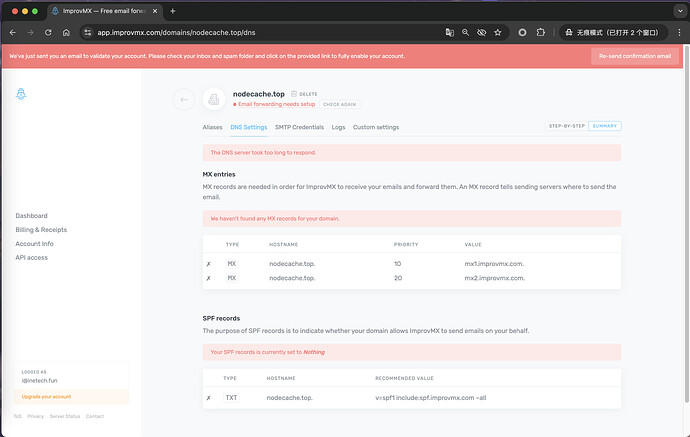Screen dimensions: 690x437
Task: Reload the page with browser refresh icon
Action: pyautogui.click(x=51, y=32)
